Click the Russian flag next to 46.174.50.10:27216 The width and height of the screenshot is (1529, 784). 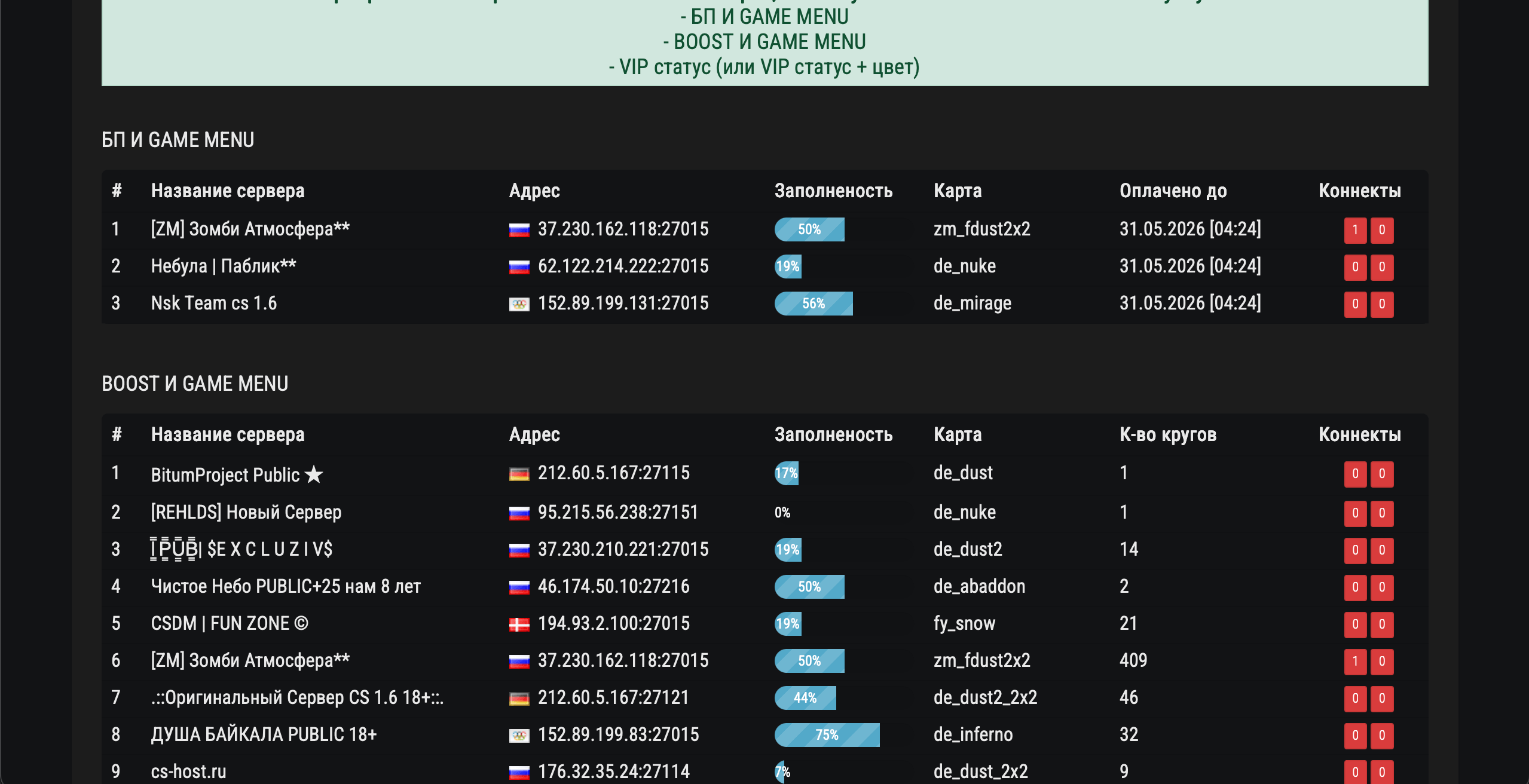(x=519, y=588)
